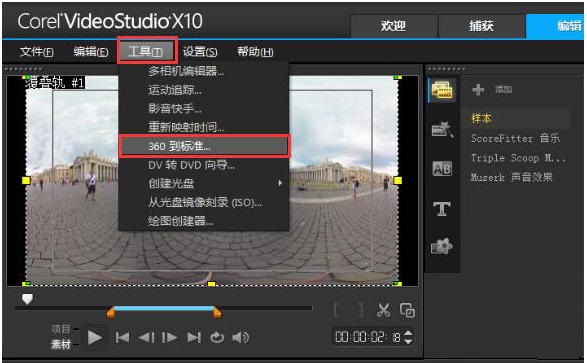The width and height of the screenshot is (587, 363).
Task: Open the 编辑(E) menu
Action: (x=91, y=51)
